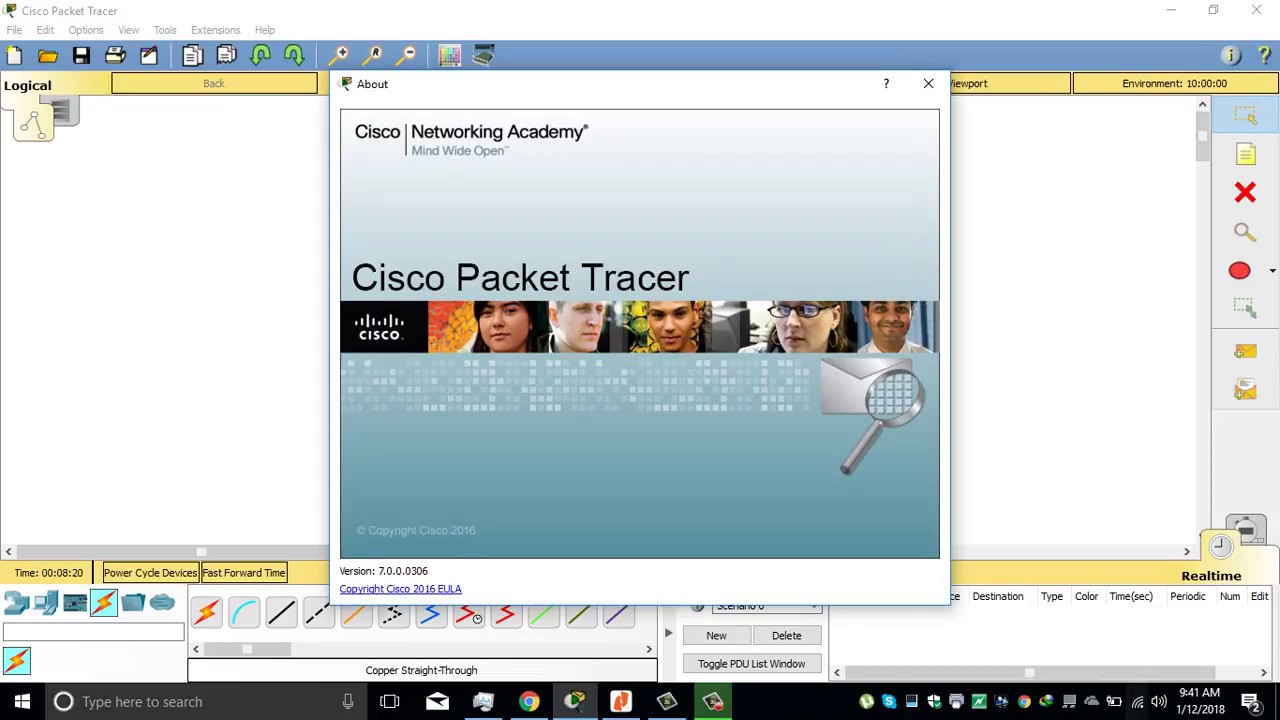Image resolution: width=1280 pixels, height=720 pixels.
Task: Click the New file toolbar icon
Action: (x=14, y=56)
